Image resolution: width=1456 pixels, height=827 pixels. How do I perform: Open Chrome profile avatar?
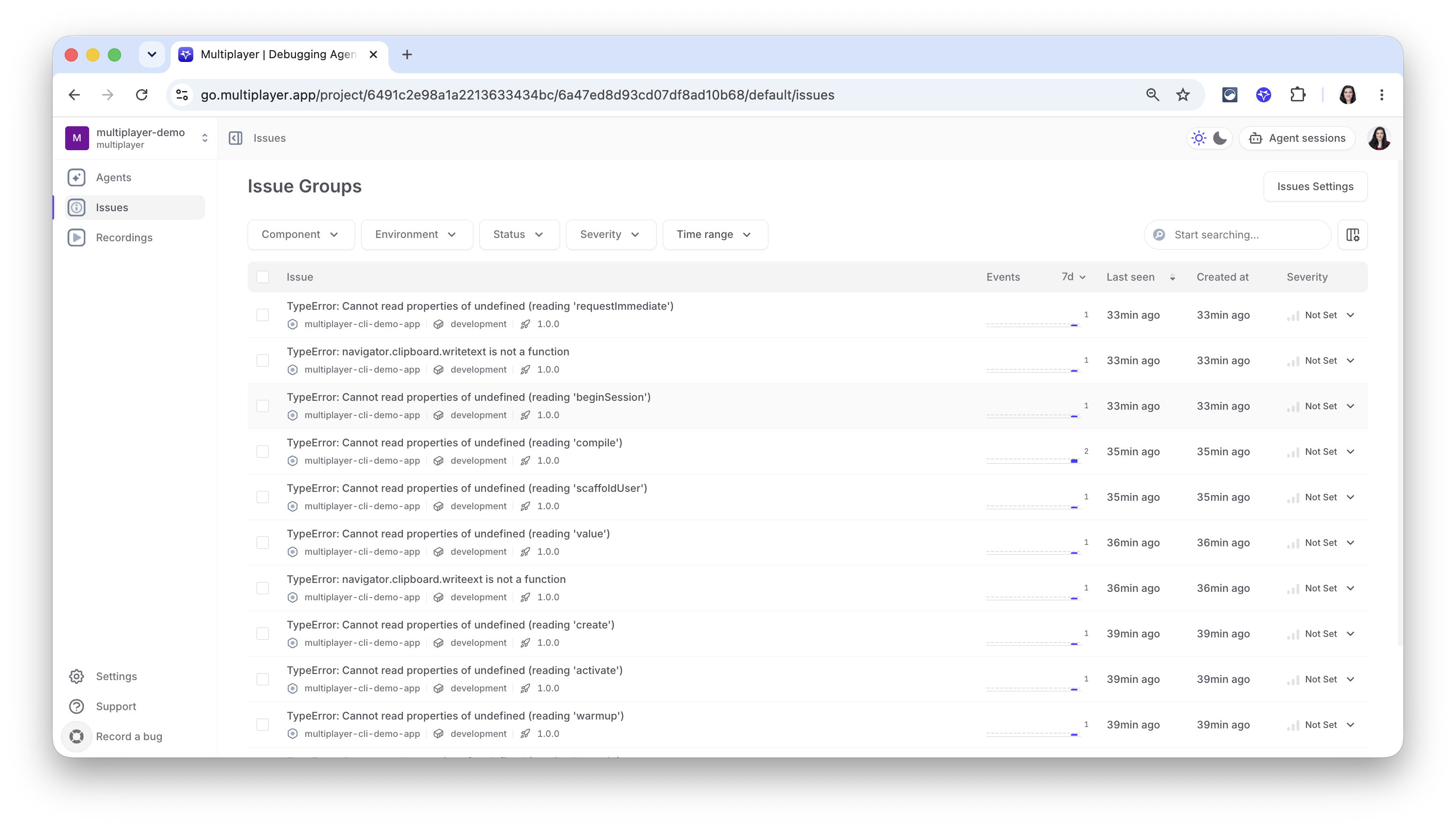(1348, 95)
